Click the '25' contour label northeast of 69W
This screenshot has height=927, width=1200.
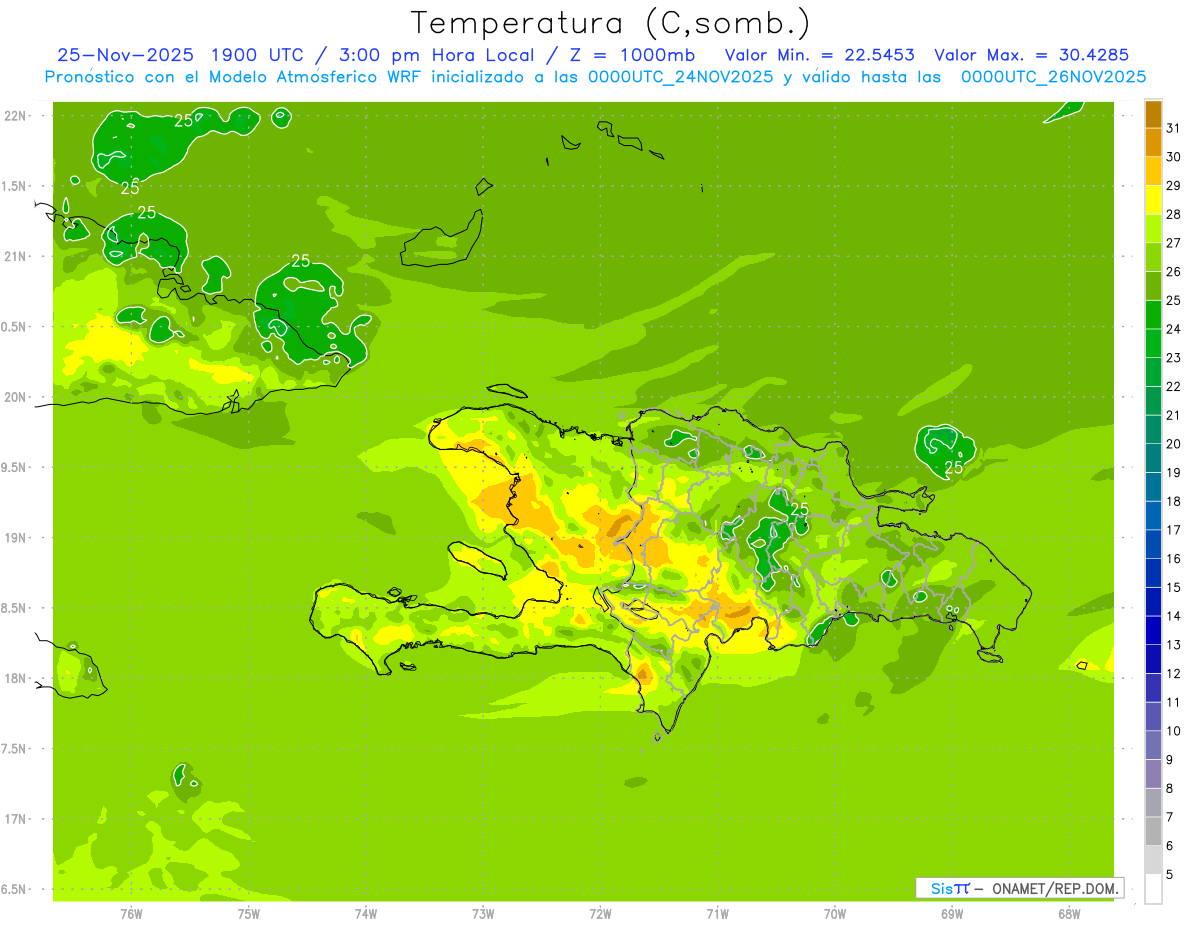tap(954, 467)
